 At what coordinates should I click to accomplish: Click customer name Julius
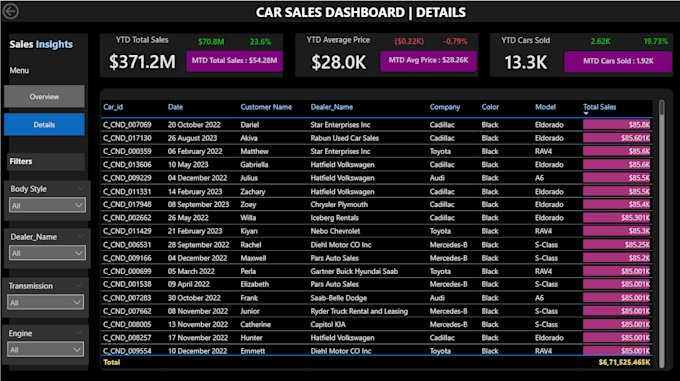pos(249,178)
